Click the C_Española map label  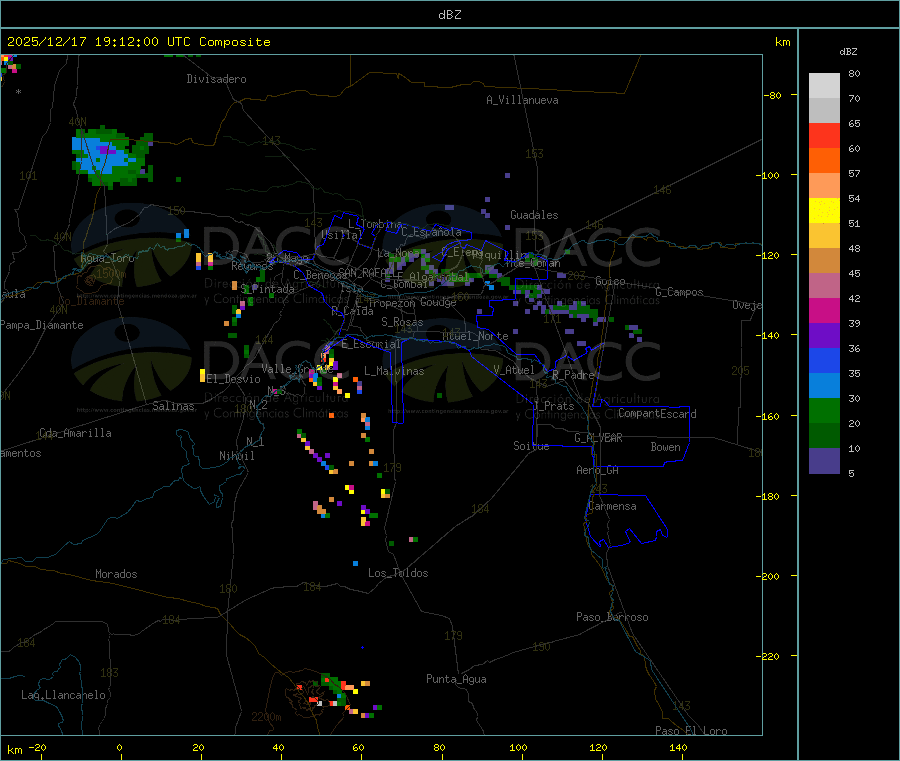tap(431, 232)
